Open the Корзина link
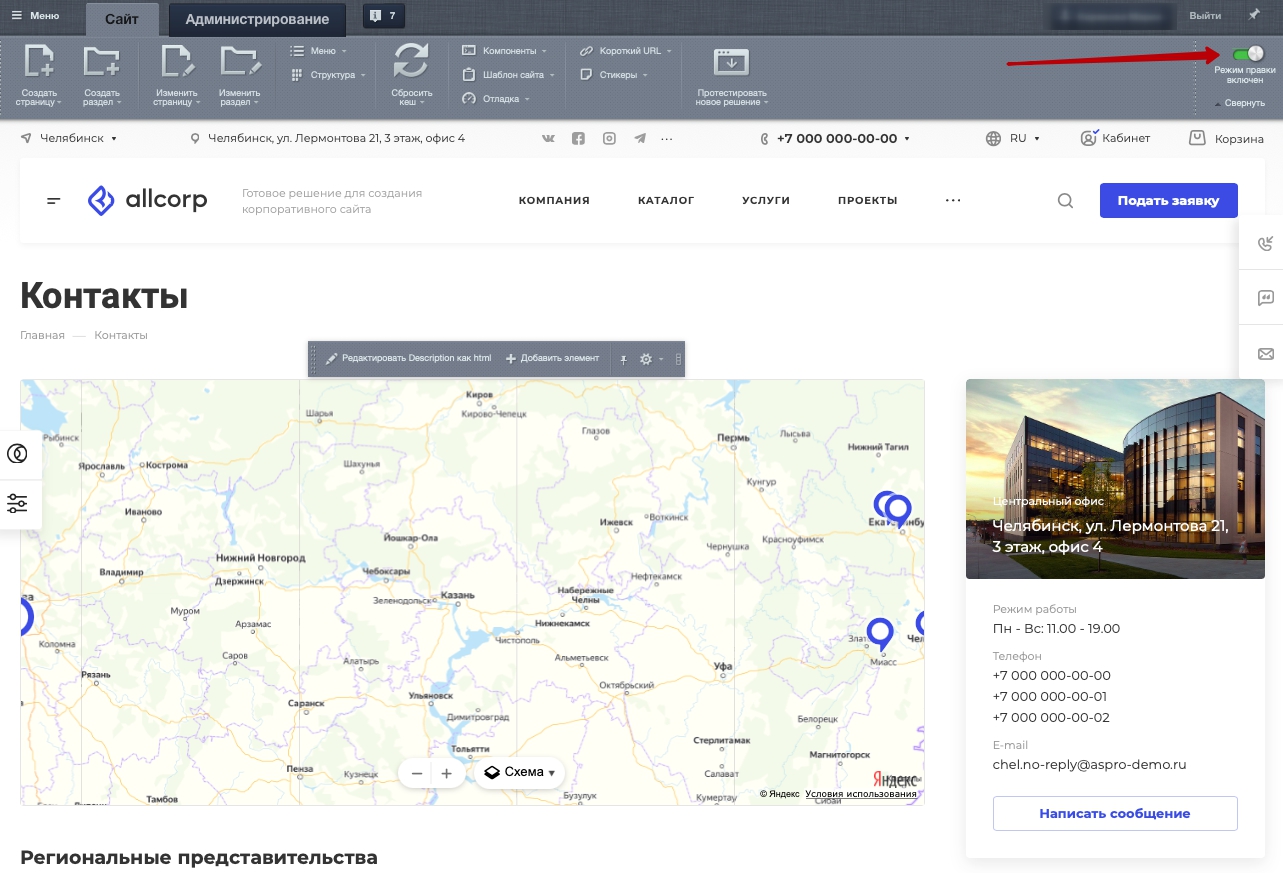Screen dimensions: 1283x873 [1226, 138]
